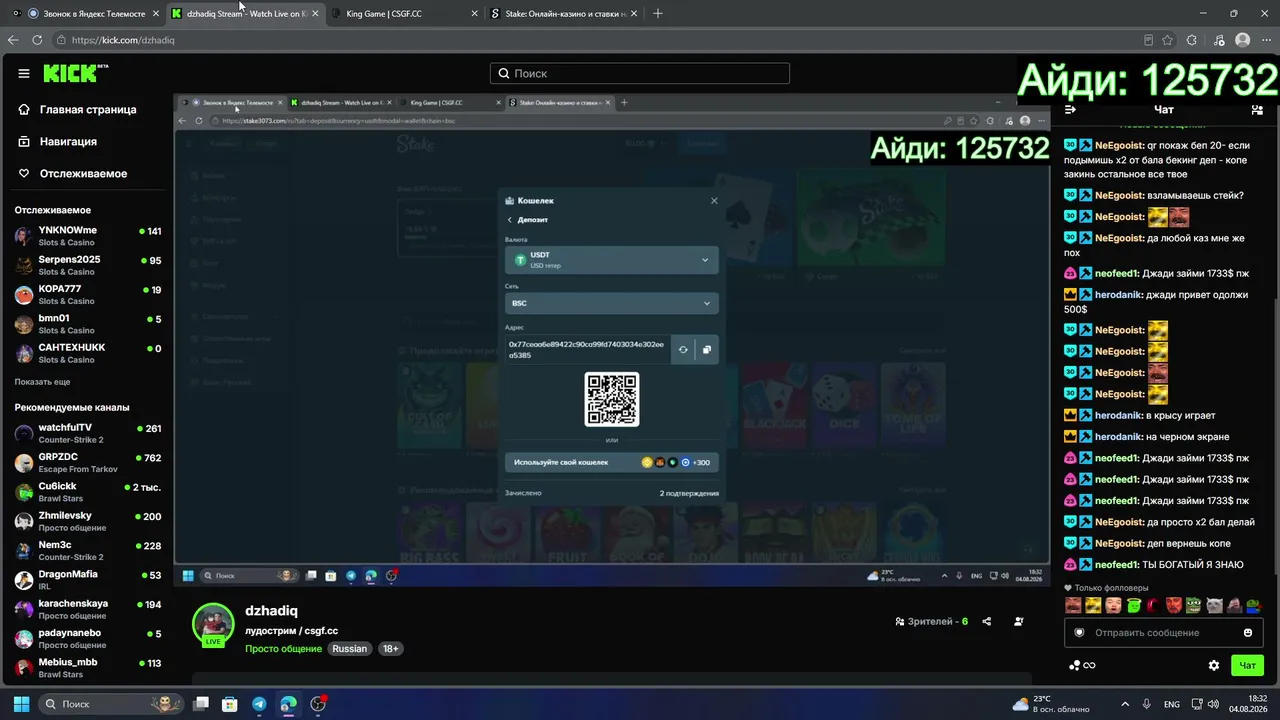Open recommended channel DragonMafia
Image resolution: width=1280 pixels, height=720 pixels.
(88, 579)
